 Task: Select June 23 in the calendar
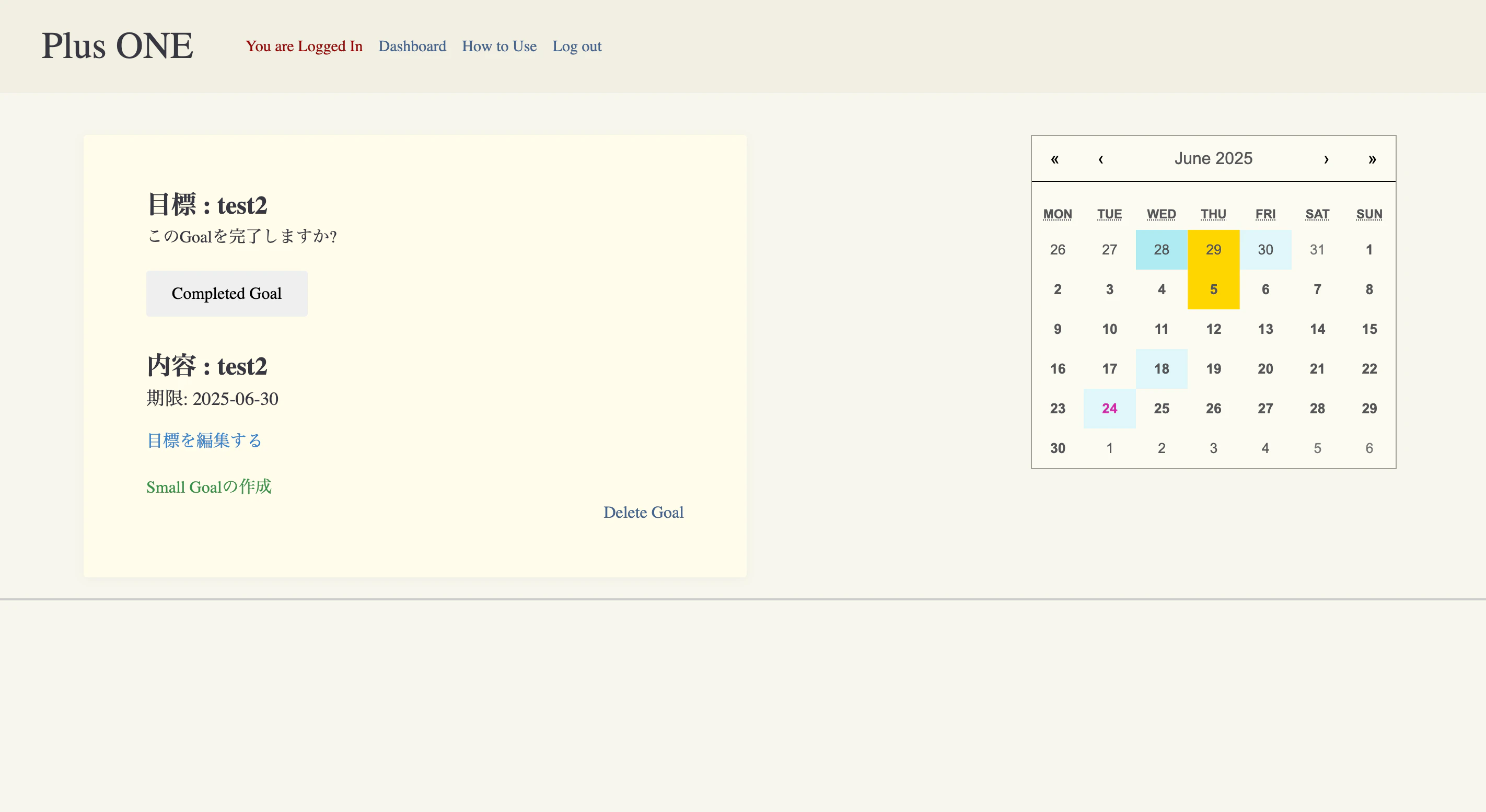pyautogui.click(x=1058, y=408)
